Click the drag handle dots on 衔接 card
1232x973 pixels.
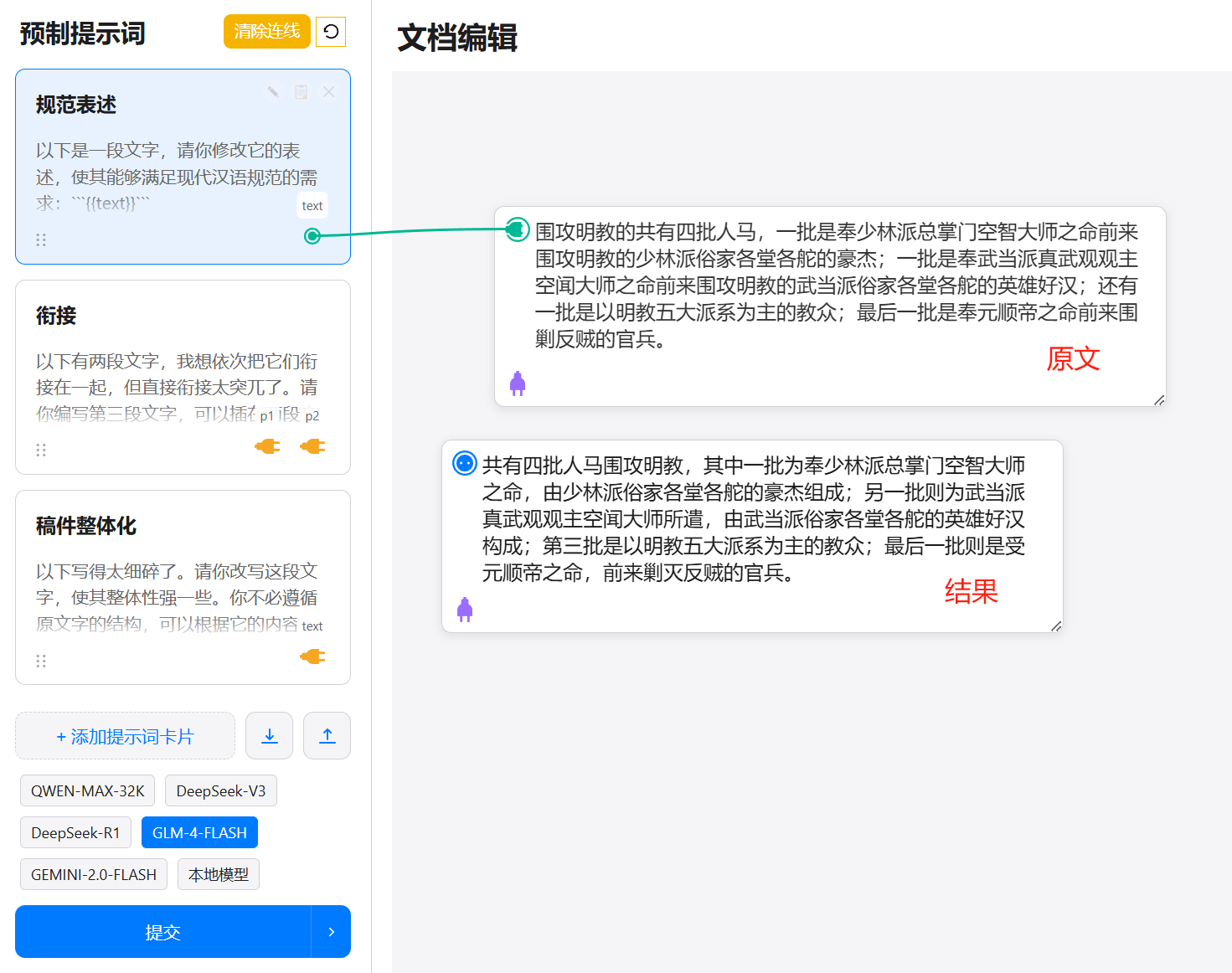tap(41, 450)
